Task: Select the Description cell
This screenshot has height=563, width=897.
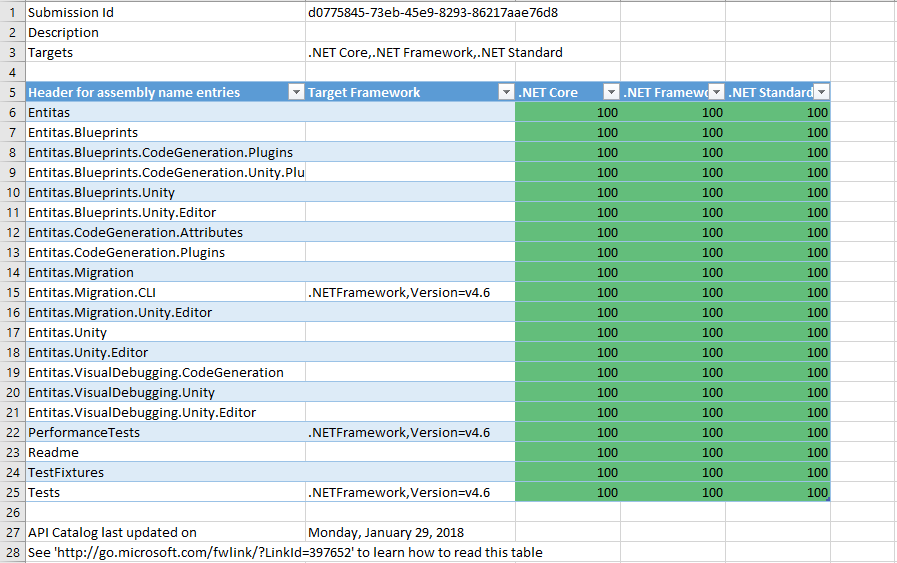Action: click(165, 33)
